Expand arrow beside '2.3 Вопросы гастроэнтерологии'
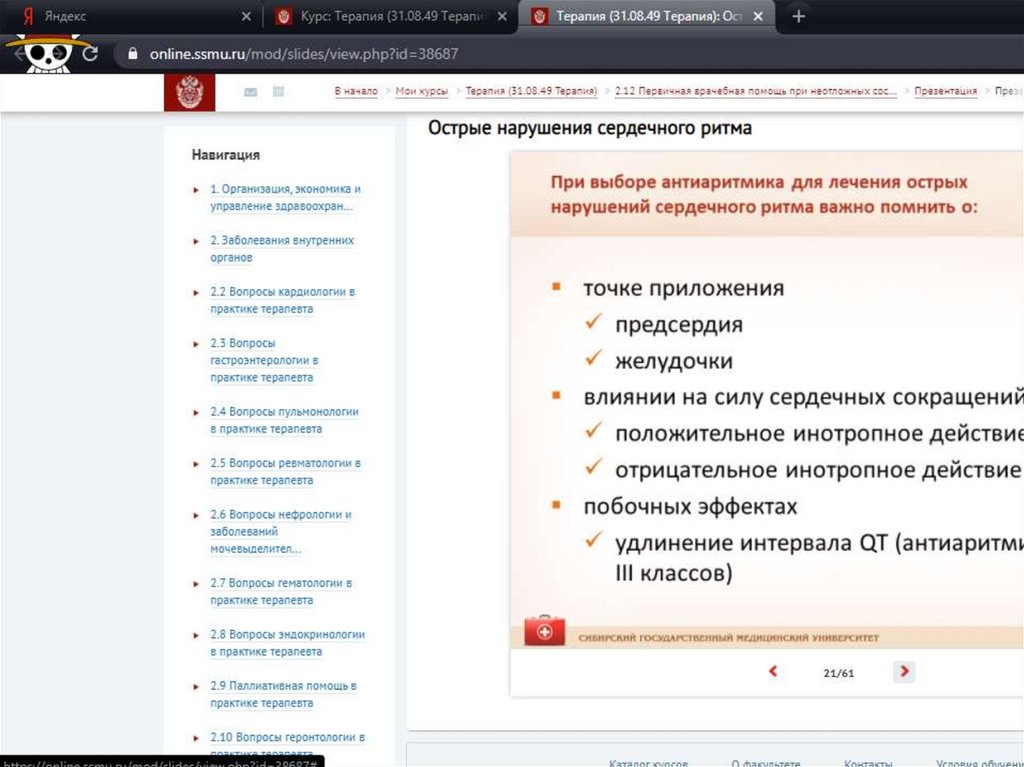 (x=196, y=344)
